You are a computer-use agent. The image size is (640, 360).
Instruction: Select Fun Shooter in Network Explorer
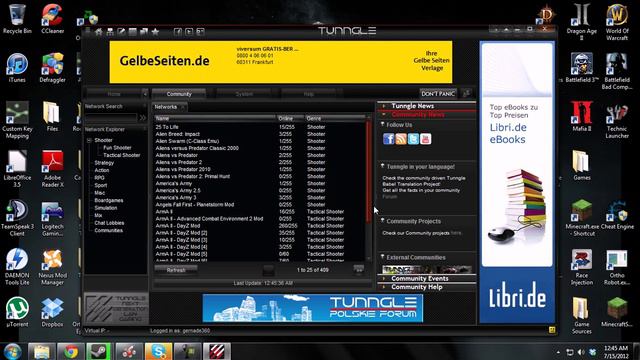(x=117, y=148)
